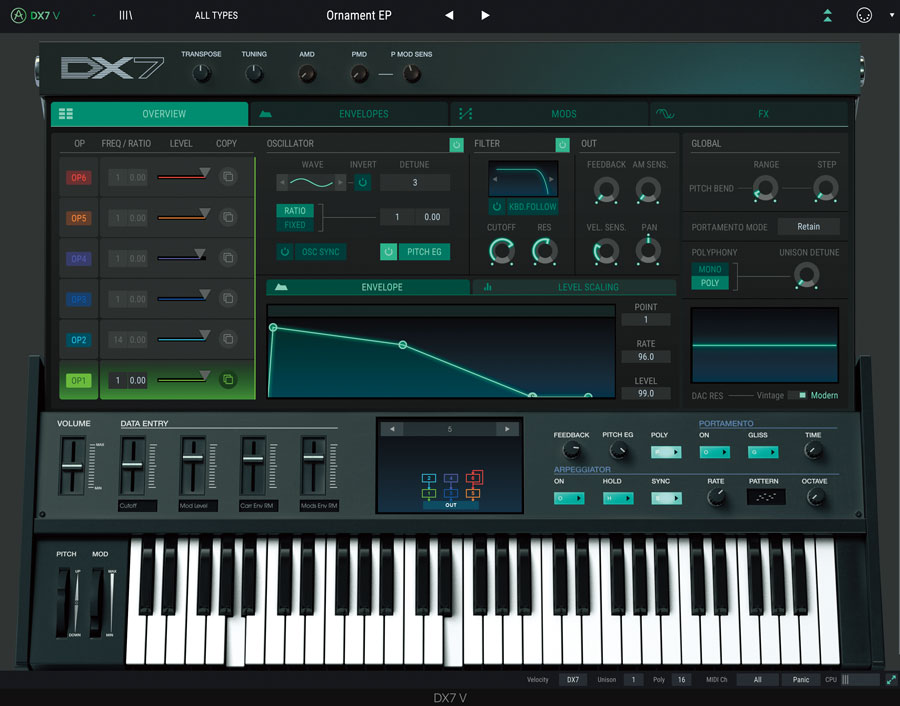Select next oscillator waveform arrow
900x706 pixels.
click(340, 183)
